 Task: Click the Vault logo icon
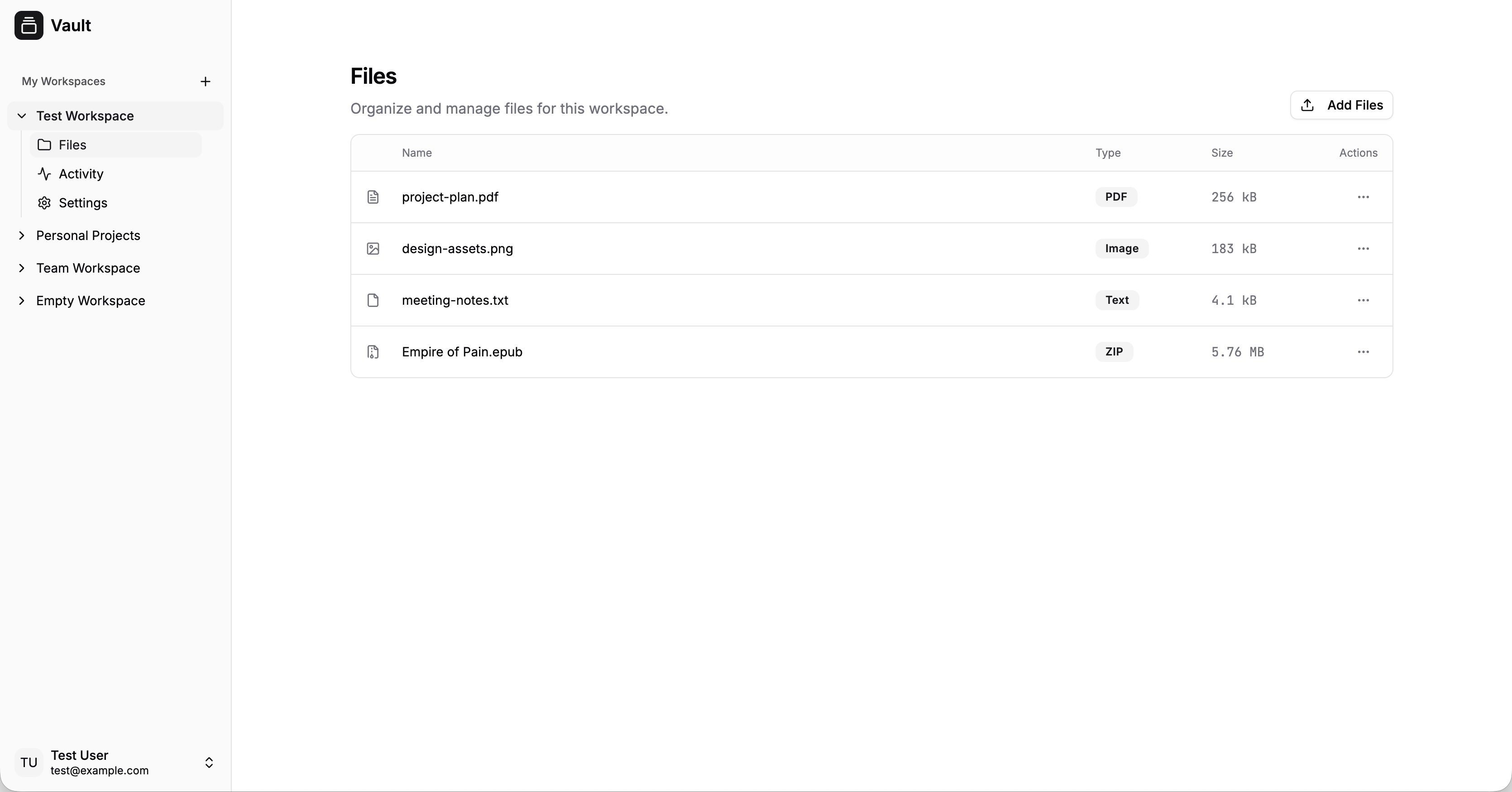pos(29,25)
